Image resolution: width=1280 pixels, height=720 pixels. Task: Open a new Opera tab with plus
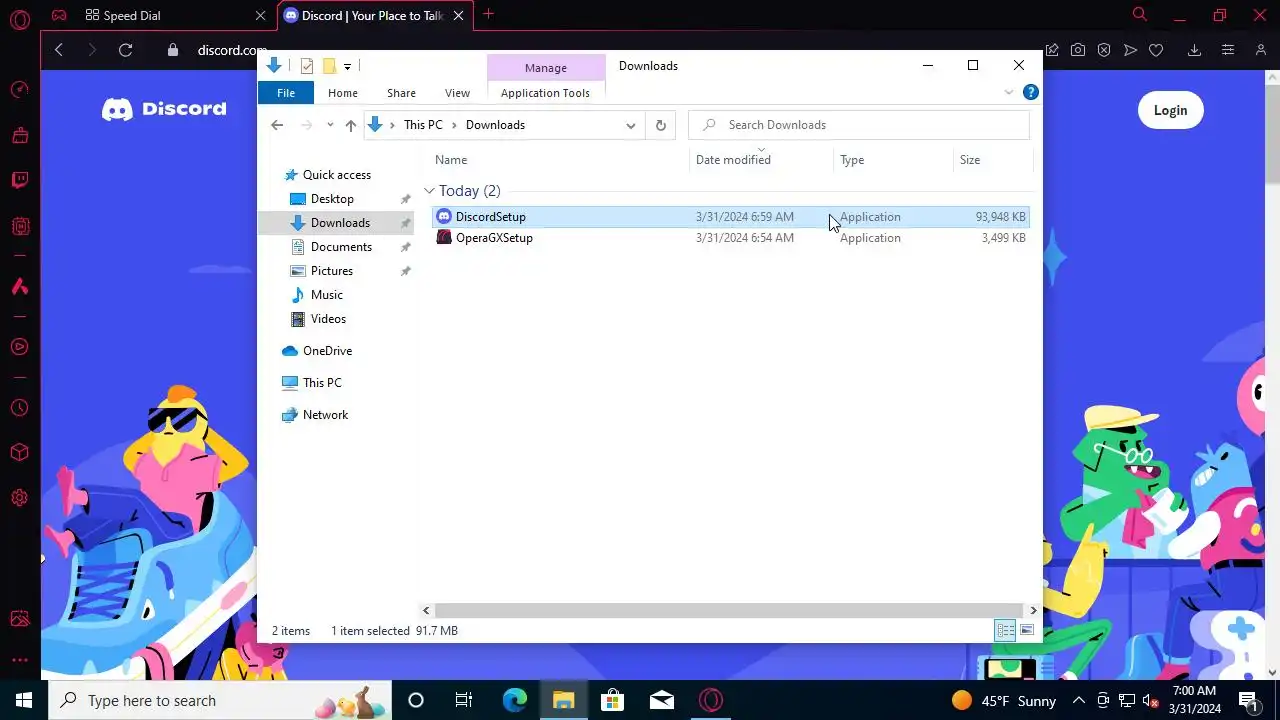click(488, 14)
